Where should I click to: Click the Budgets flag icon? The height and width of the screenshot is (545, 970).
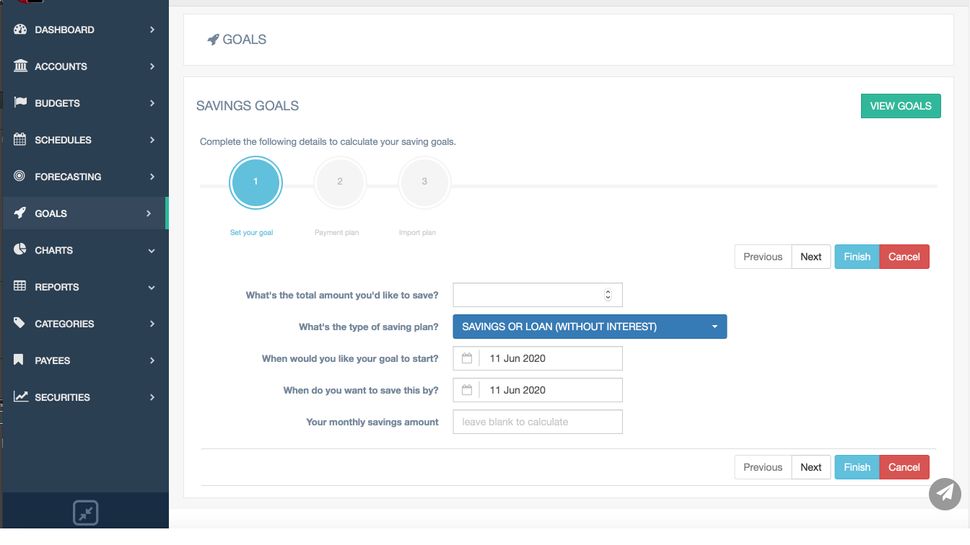point(20,103)
